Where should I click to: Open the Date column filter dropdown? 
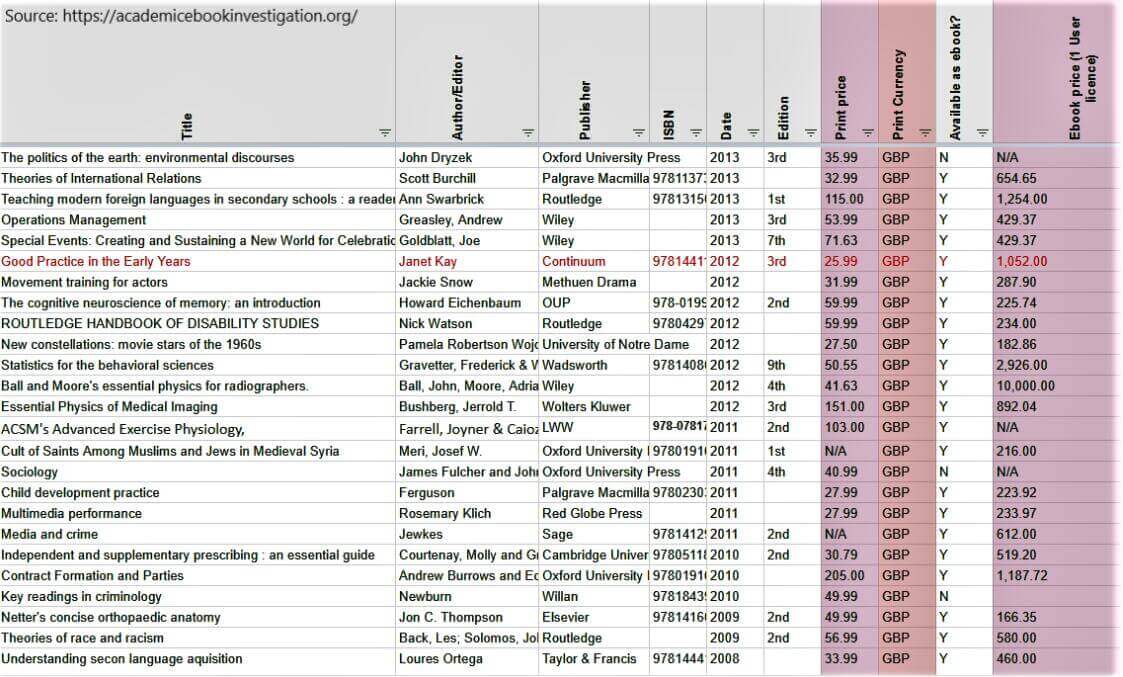point(753,133)
